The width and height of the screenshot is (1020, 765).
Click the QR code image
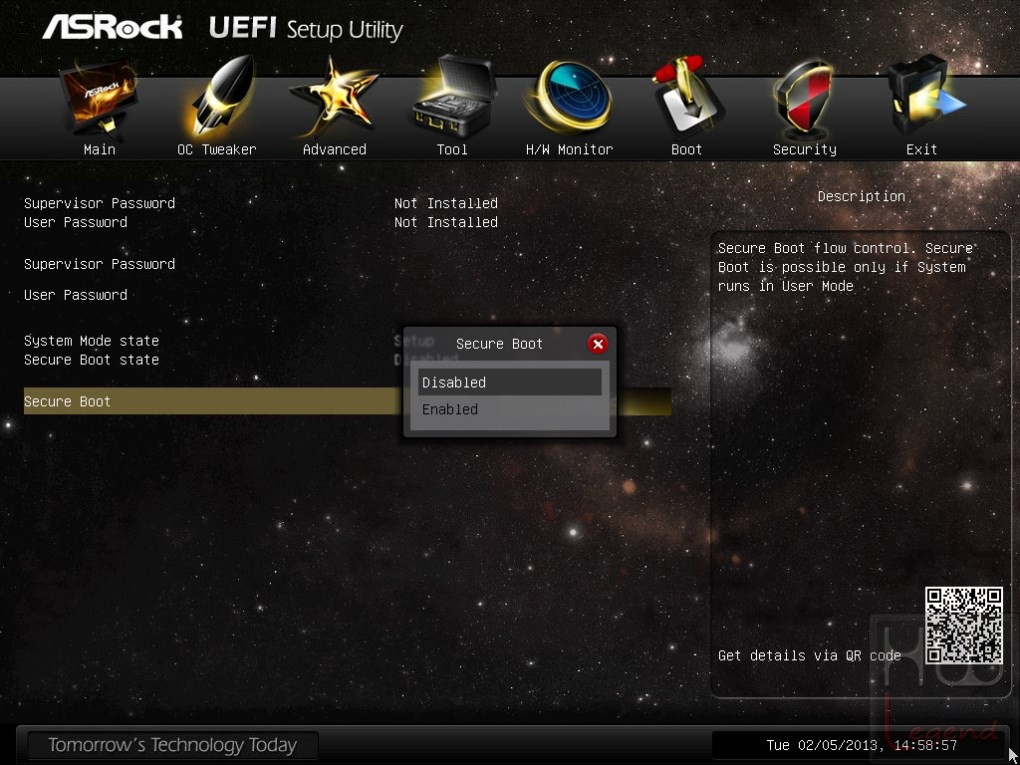pos(964,625)
